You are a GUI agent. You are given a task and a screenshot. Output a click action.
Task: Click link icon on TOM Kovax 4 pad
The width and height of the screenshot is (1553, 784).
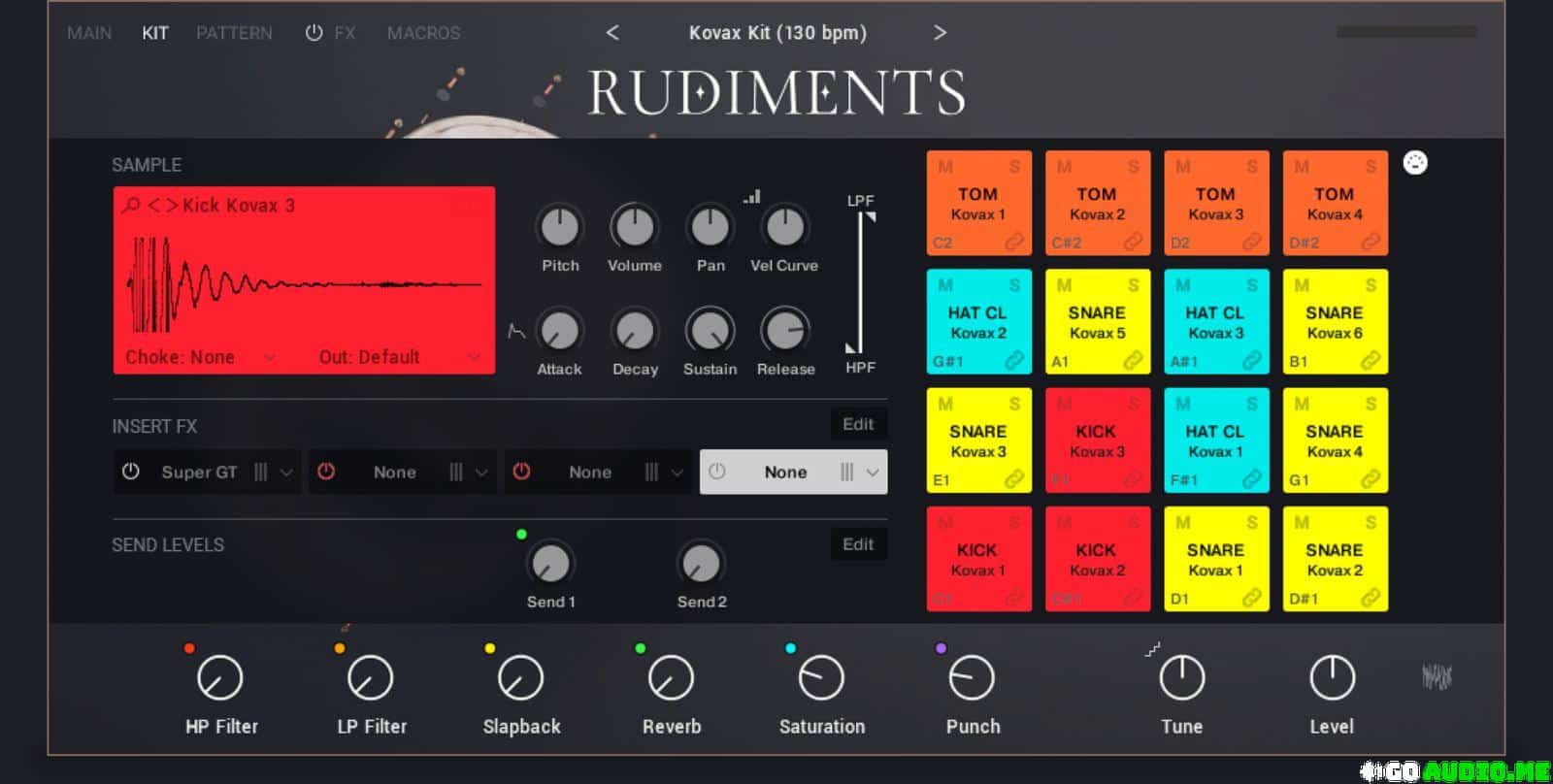(x=1370, y=242)
